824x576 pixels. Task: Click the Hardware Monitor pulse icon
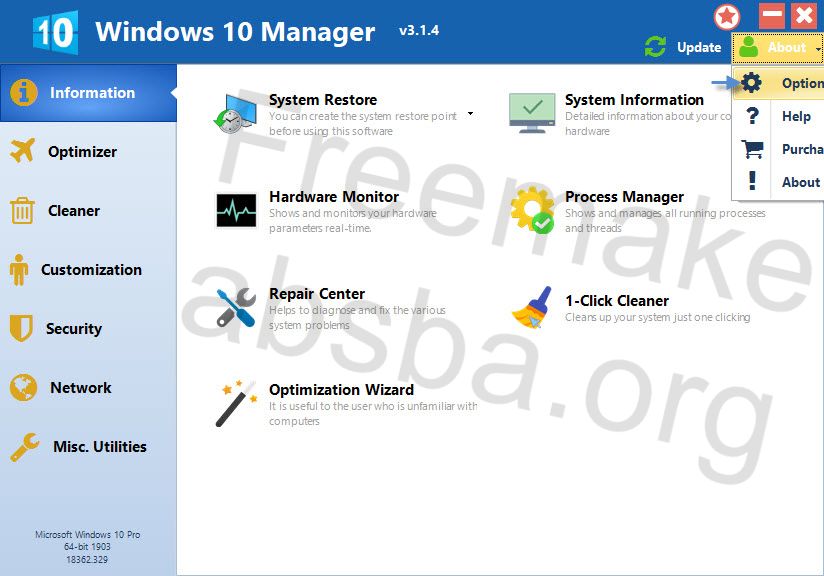tap(236, 210)
